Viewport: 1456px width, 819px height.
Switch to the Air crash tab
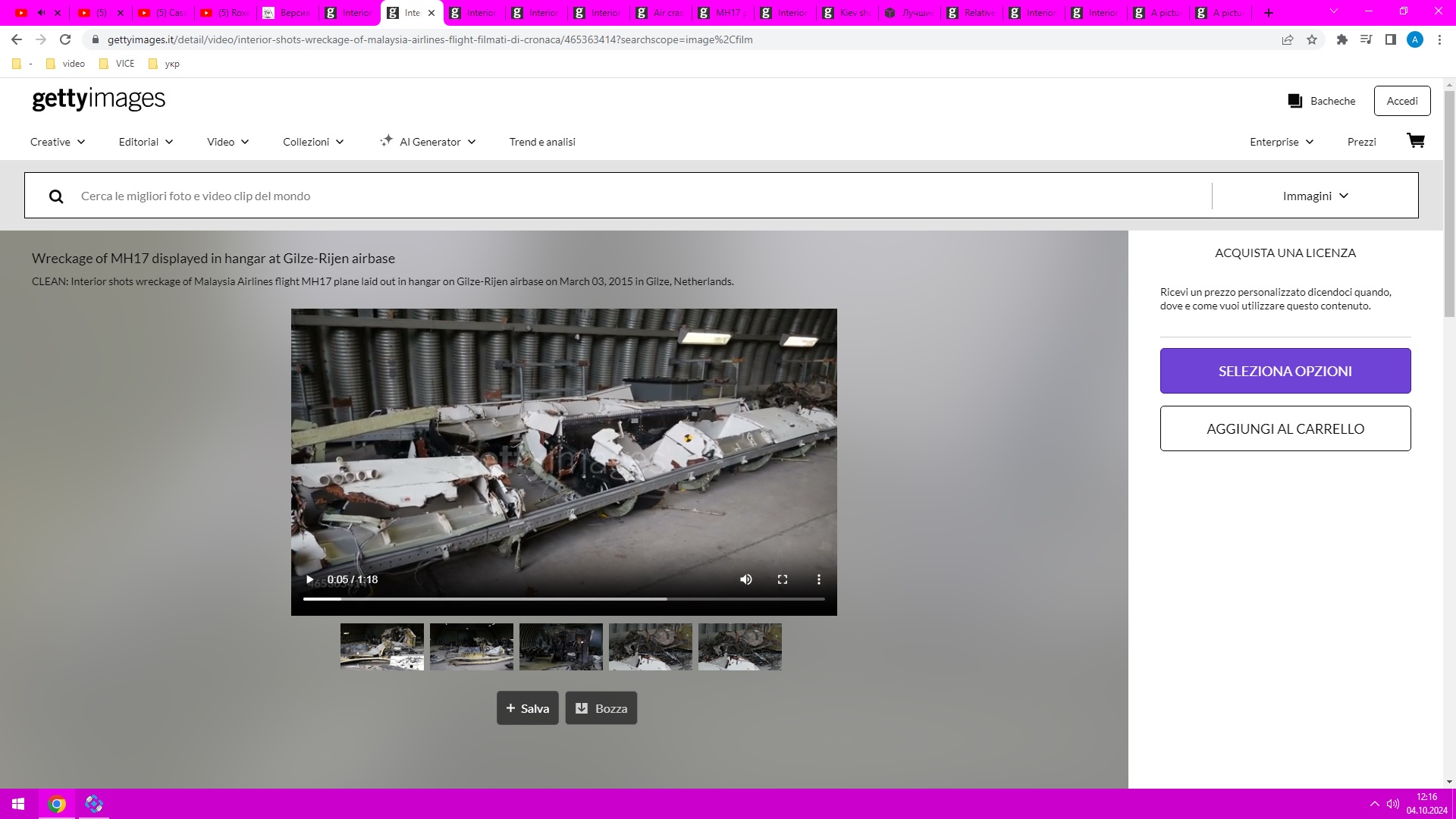(x=660, y=13)
